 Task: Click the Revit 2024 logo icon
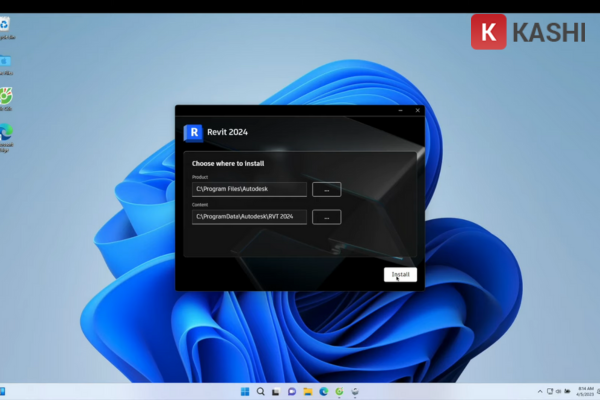coord(193,131)
